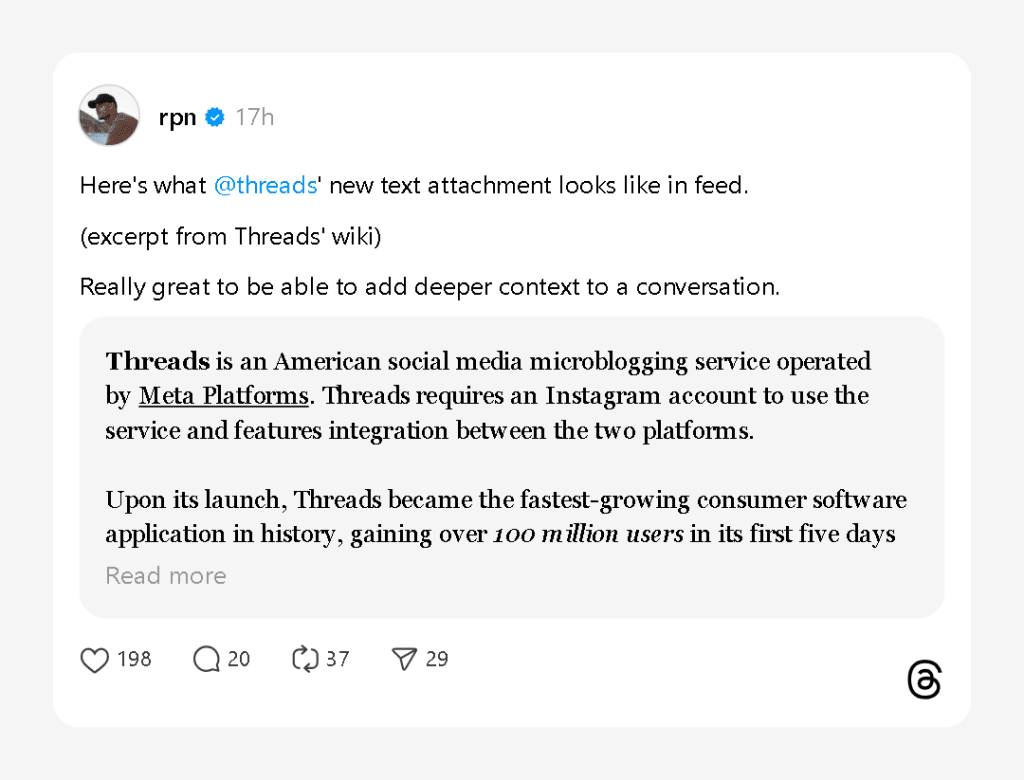Viewport: 1024px width, 780px height.
Task: Click the 29 shares count
Action: tap(437, 660)
